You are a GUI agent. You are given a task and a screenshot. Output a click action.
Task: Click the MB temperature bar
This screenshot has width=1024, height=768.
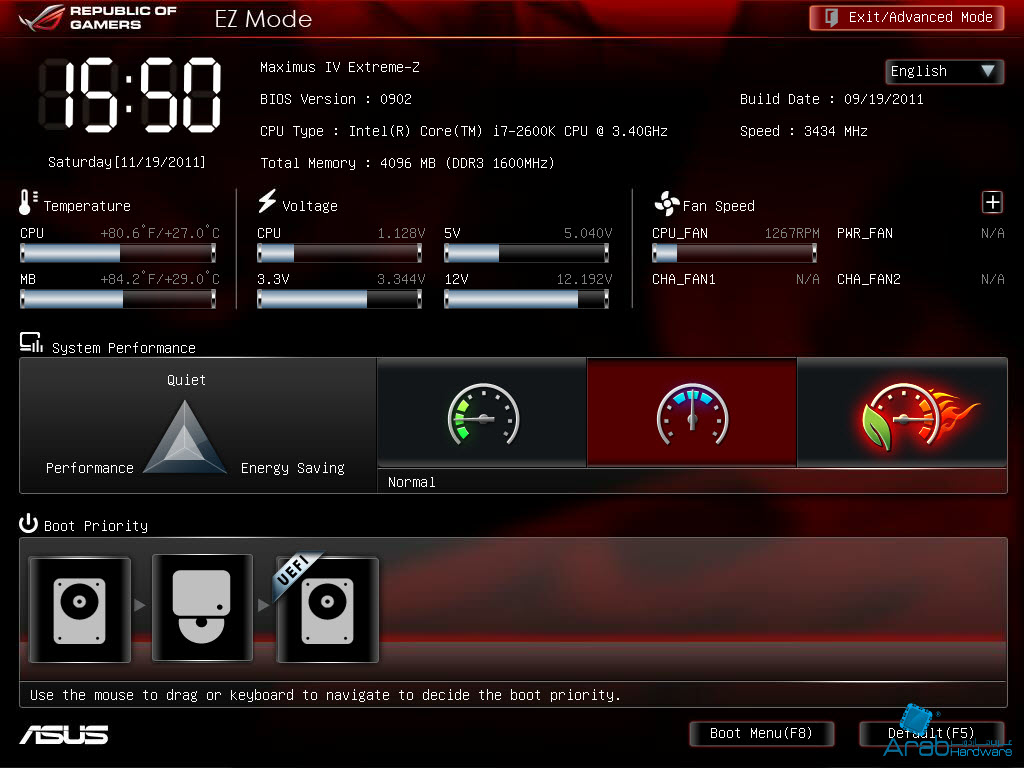[x=118, y=299]
